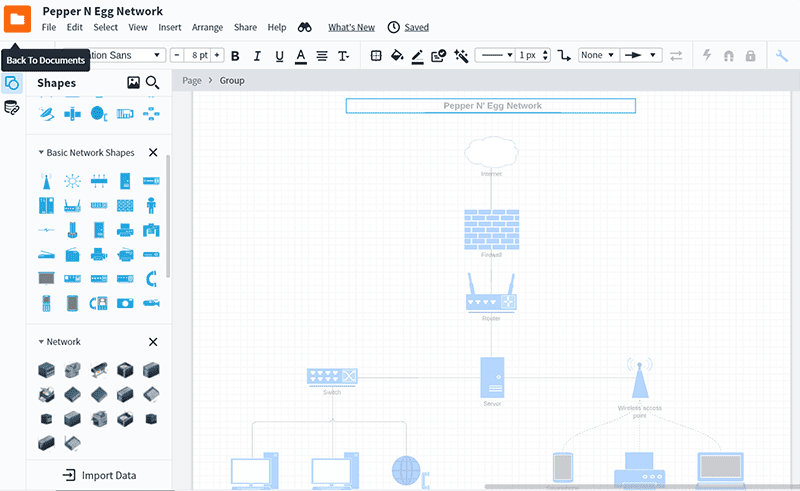800x491 pixels.
Task: Toggle underline text formatting
Action: click(279, 56)
